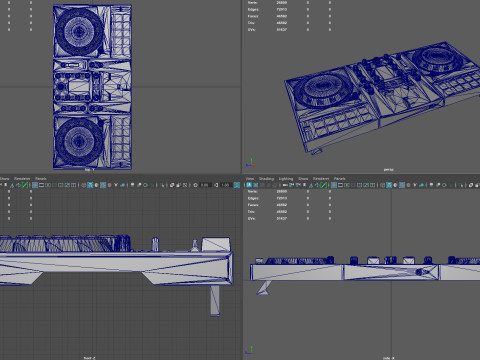480x360 pixels.
Task: Toggle Resolution Gate in side view toolbar
Action: [347, 185]
